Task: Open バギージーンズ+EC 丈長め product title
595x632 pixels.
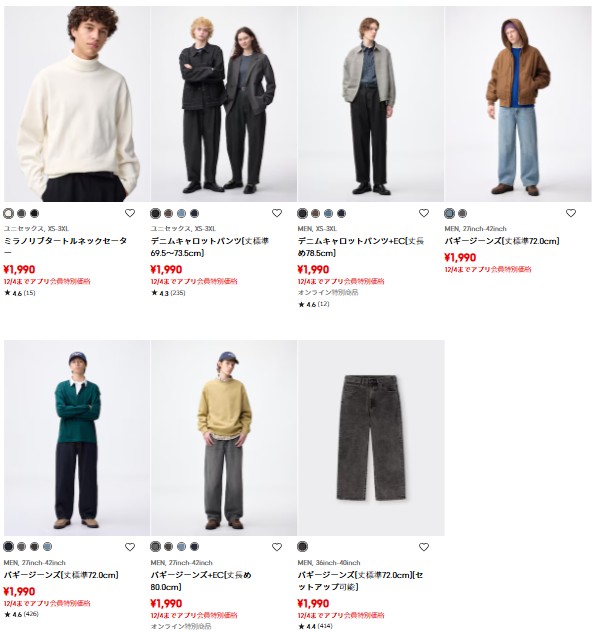Action: coord(201,581)
